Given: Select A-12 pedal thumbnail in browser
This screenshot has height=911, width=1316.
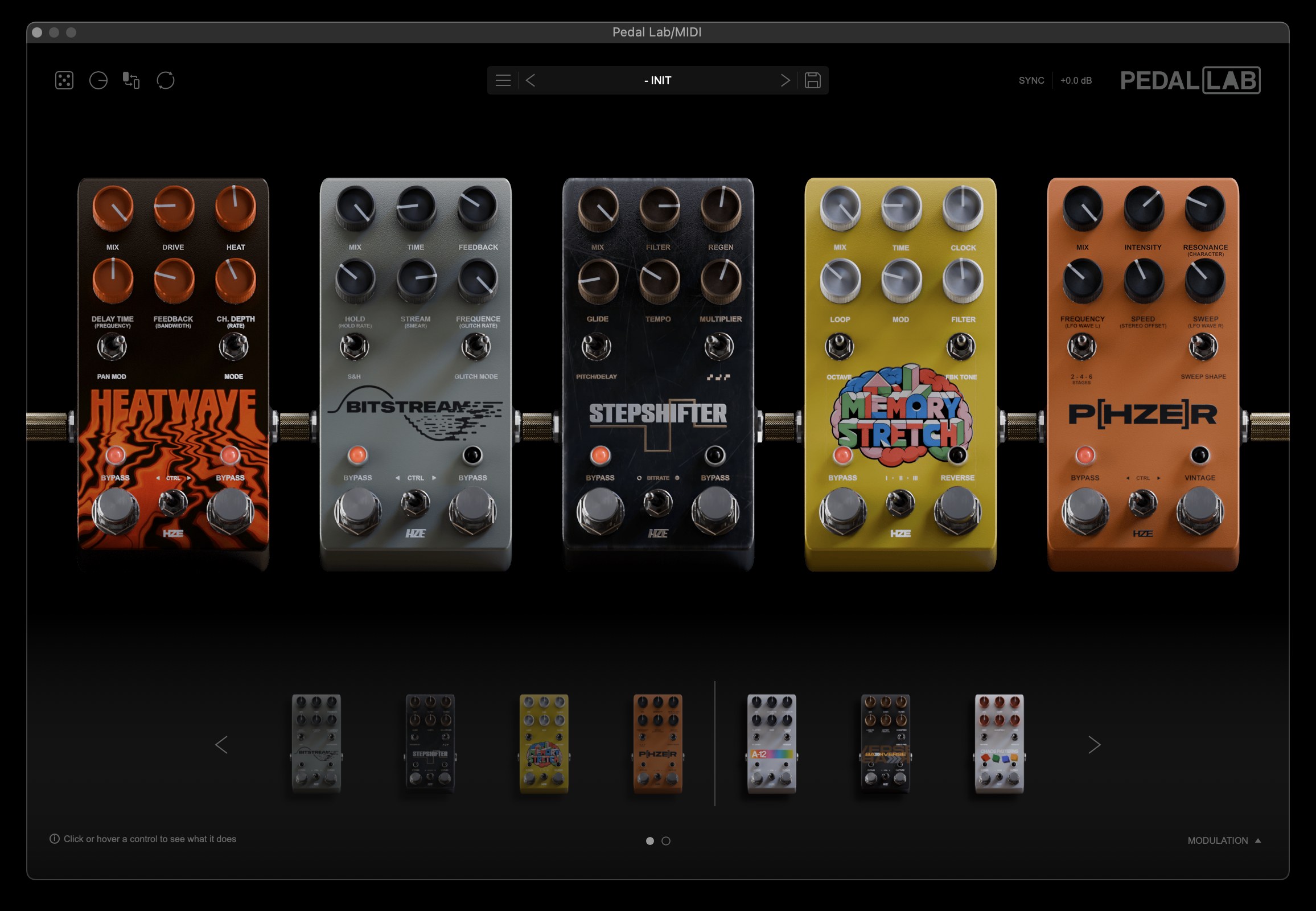Looking at the screenshot, I should (x=772, y=743).
